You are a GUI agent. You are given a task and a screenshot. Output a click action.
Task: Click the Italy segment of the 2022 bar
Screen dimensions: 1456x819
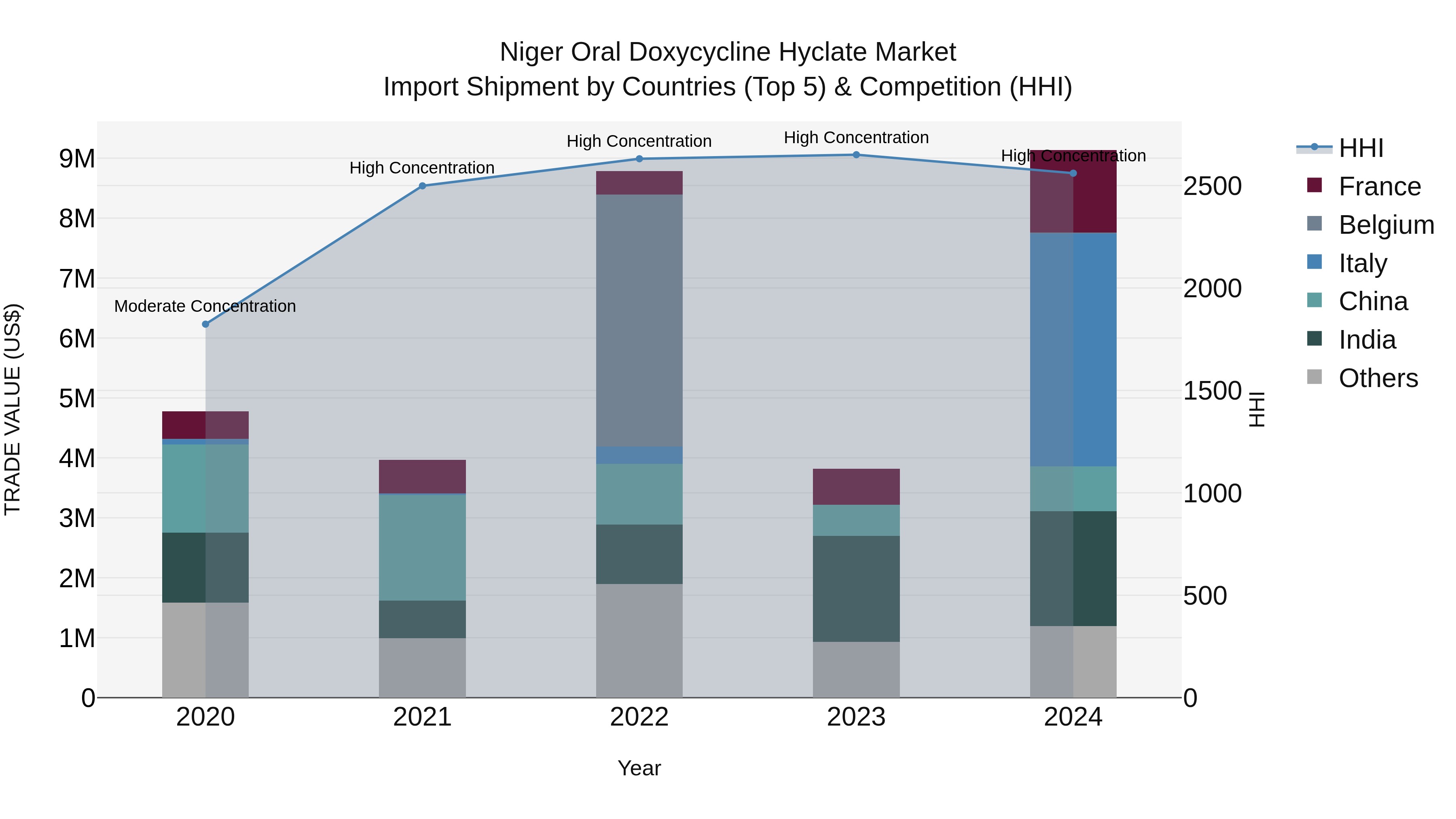click(x=639, y=455)
